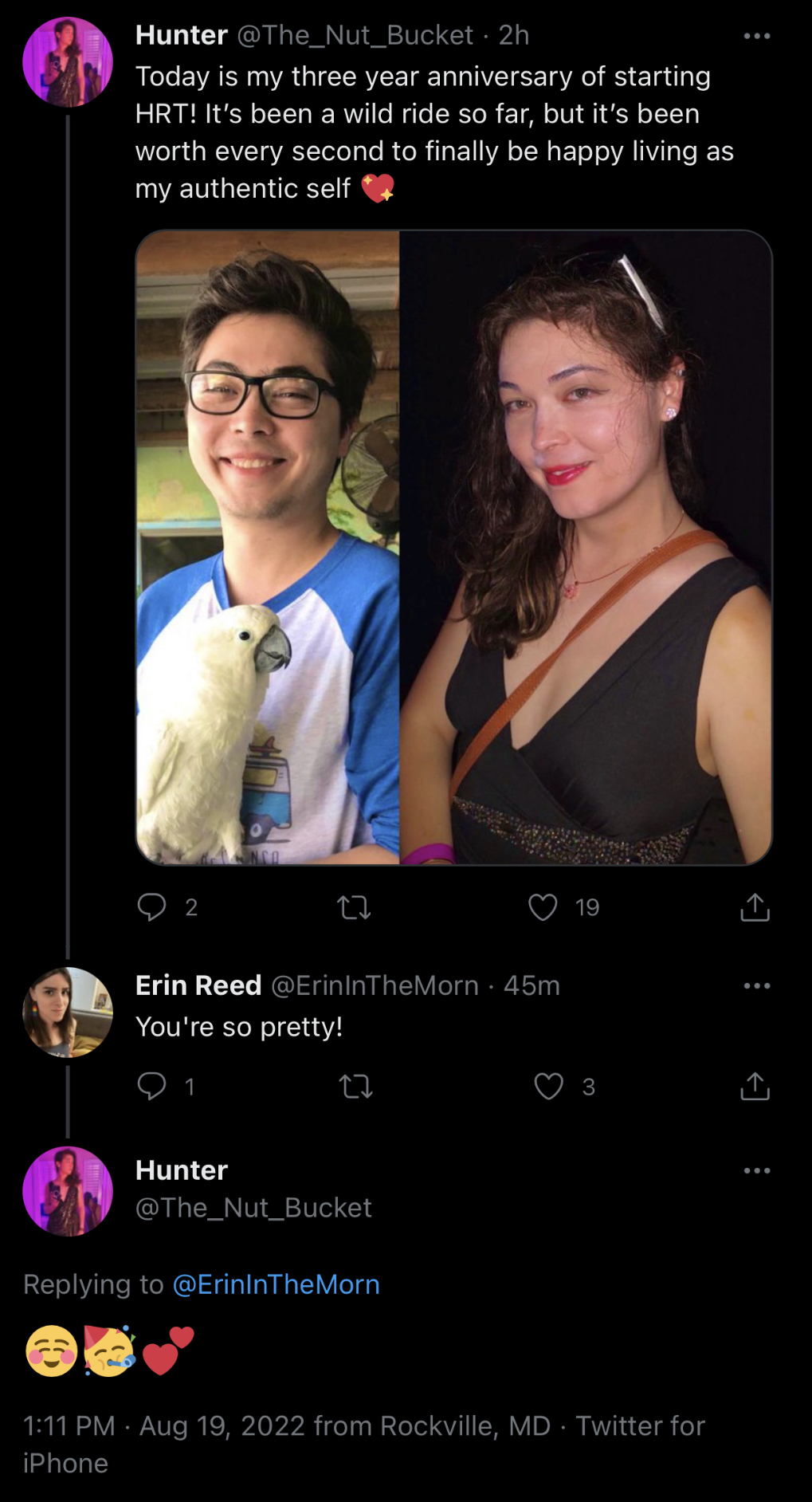Share Erin Reed's reply
812x1502 pixels.
(x=755, y=1086)
